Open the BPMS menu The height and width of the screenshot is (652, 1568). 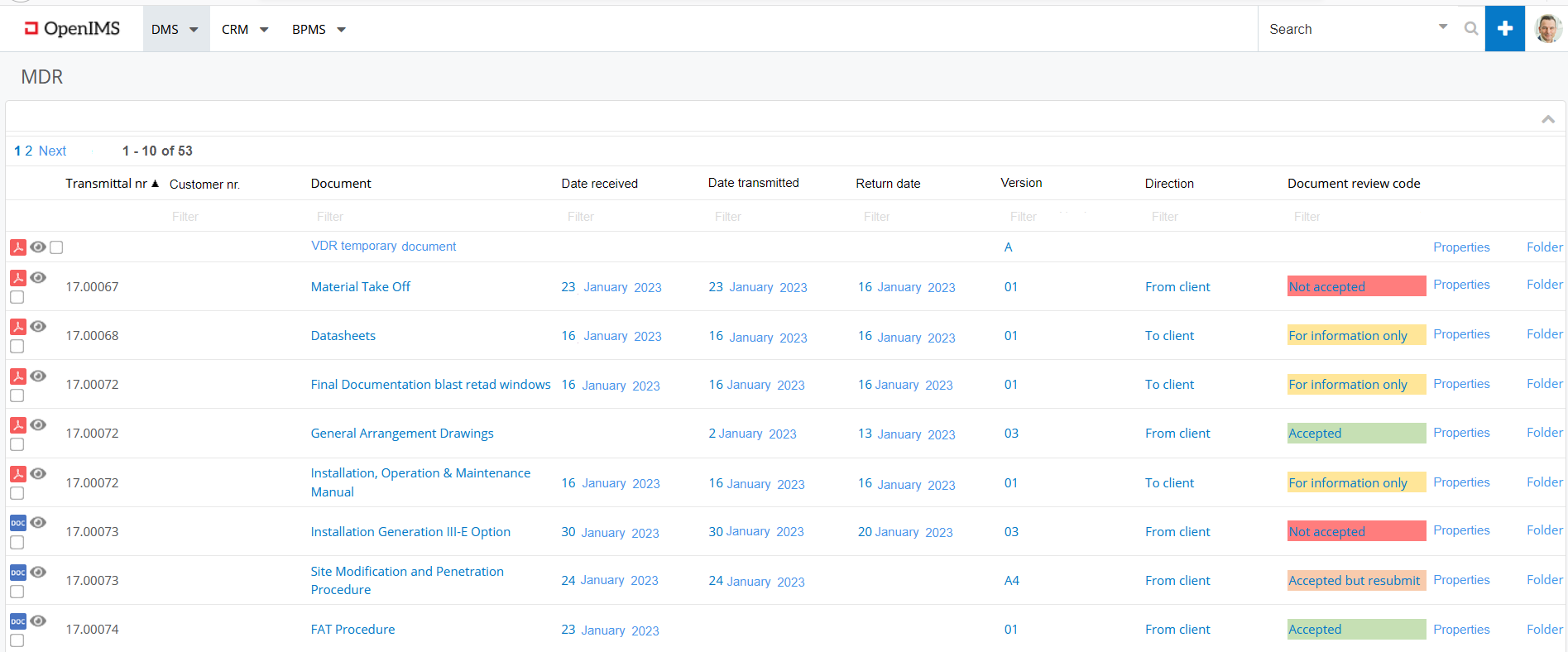319,29
